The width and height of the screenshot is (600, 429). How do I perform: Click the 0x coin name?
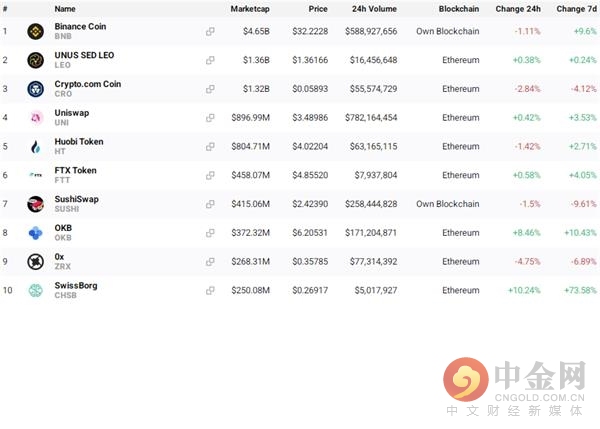pos(59,257)
